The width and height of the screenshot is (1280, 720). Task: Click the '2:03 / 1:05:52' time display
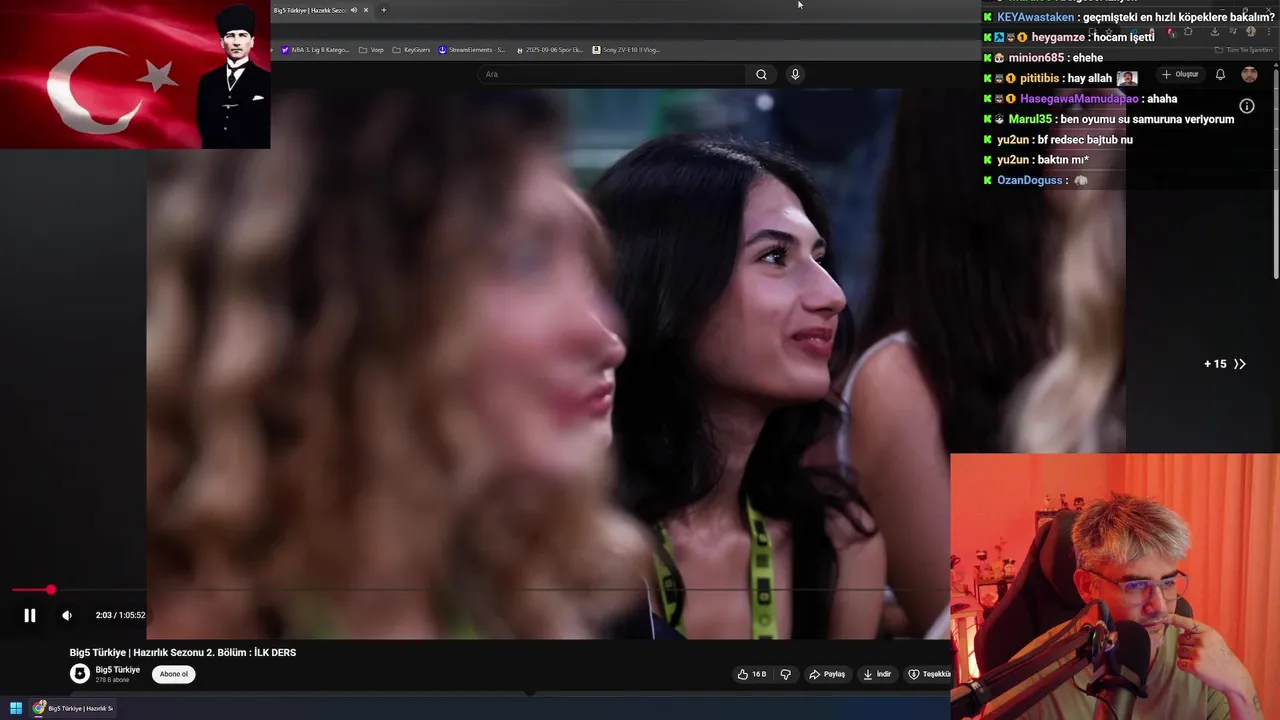point(120,616)
